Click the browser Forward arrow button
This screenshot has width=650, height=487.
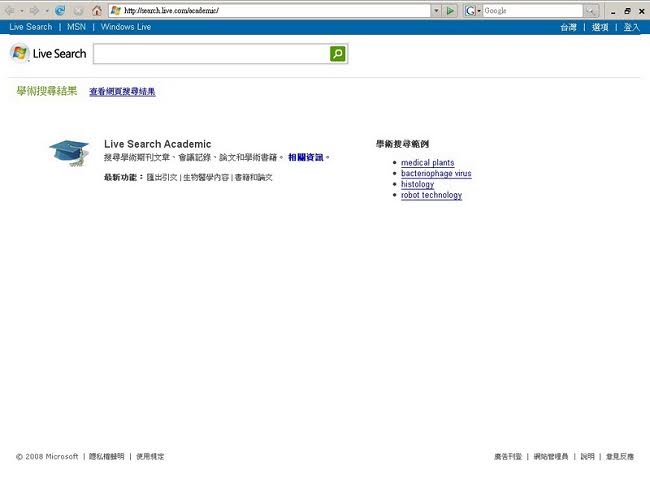pos(34,10)
